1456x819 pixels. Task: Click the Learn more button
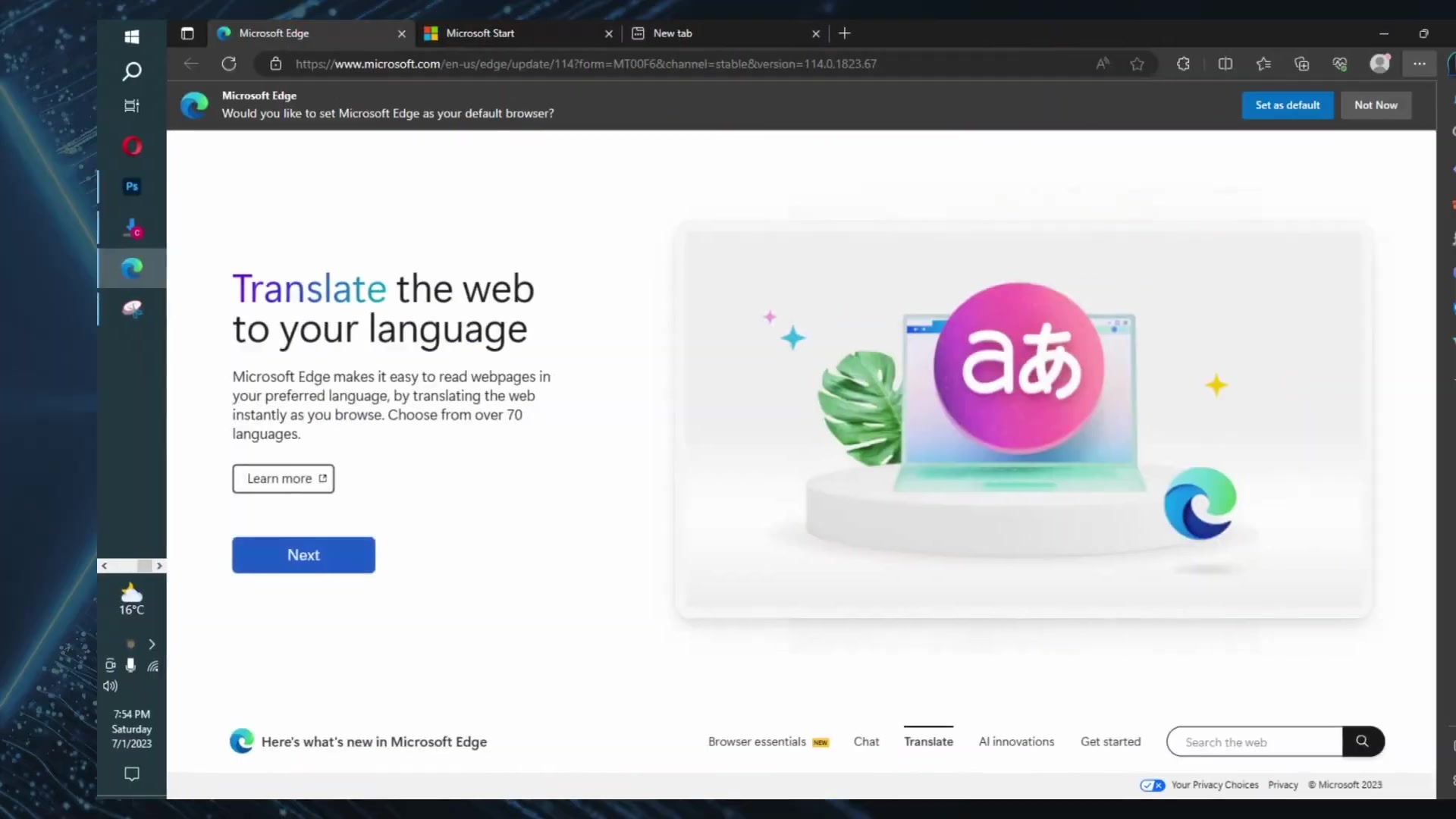point(283,479)
